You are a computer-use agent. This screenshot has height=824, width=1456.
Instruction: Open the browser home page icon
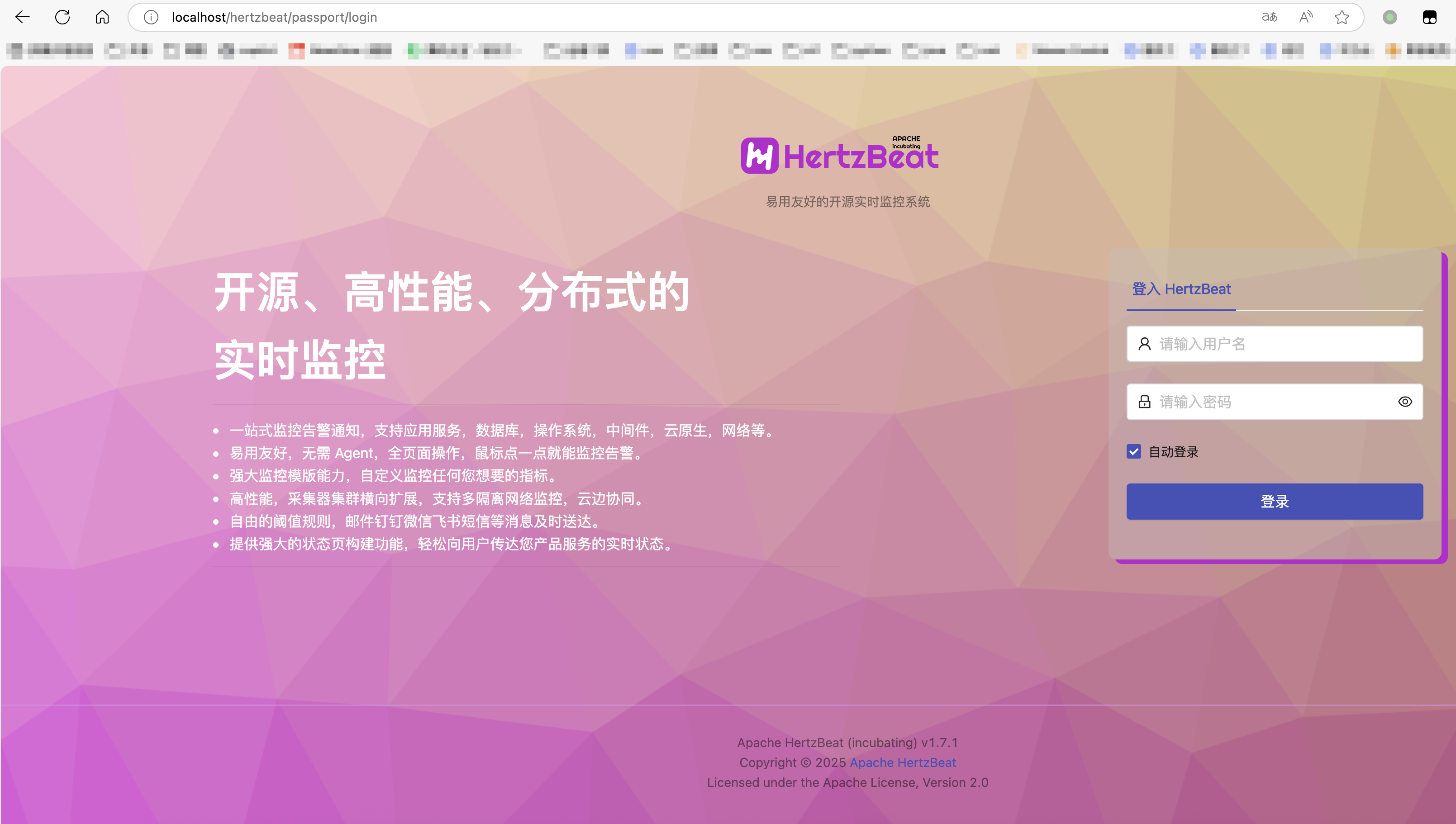pos(102,17)
